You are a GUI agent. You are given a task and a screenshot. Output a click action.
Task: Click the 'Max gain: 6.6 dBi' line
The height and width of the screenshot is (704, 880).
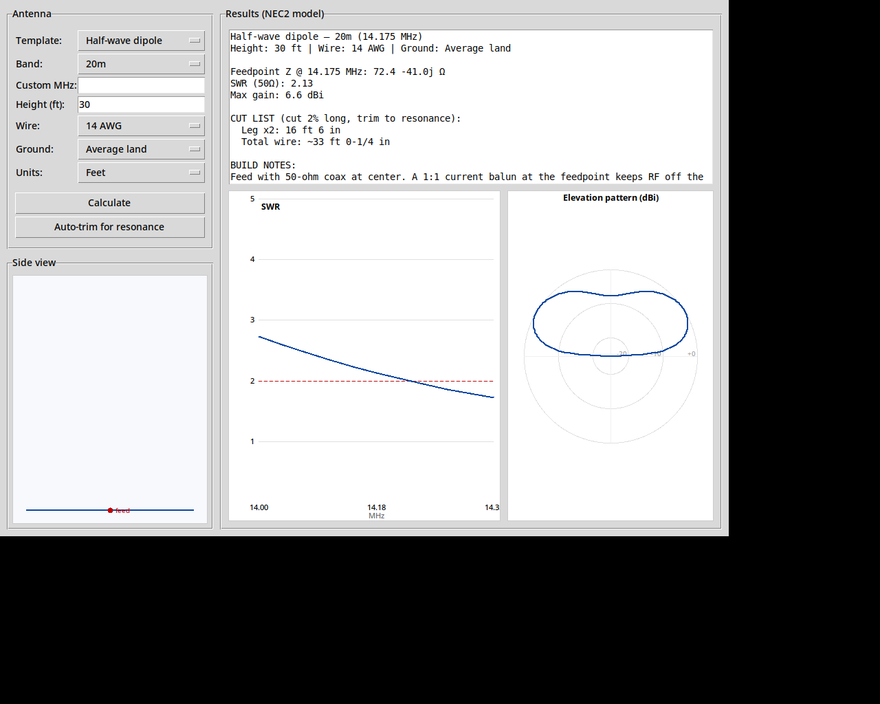277,95
